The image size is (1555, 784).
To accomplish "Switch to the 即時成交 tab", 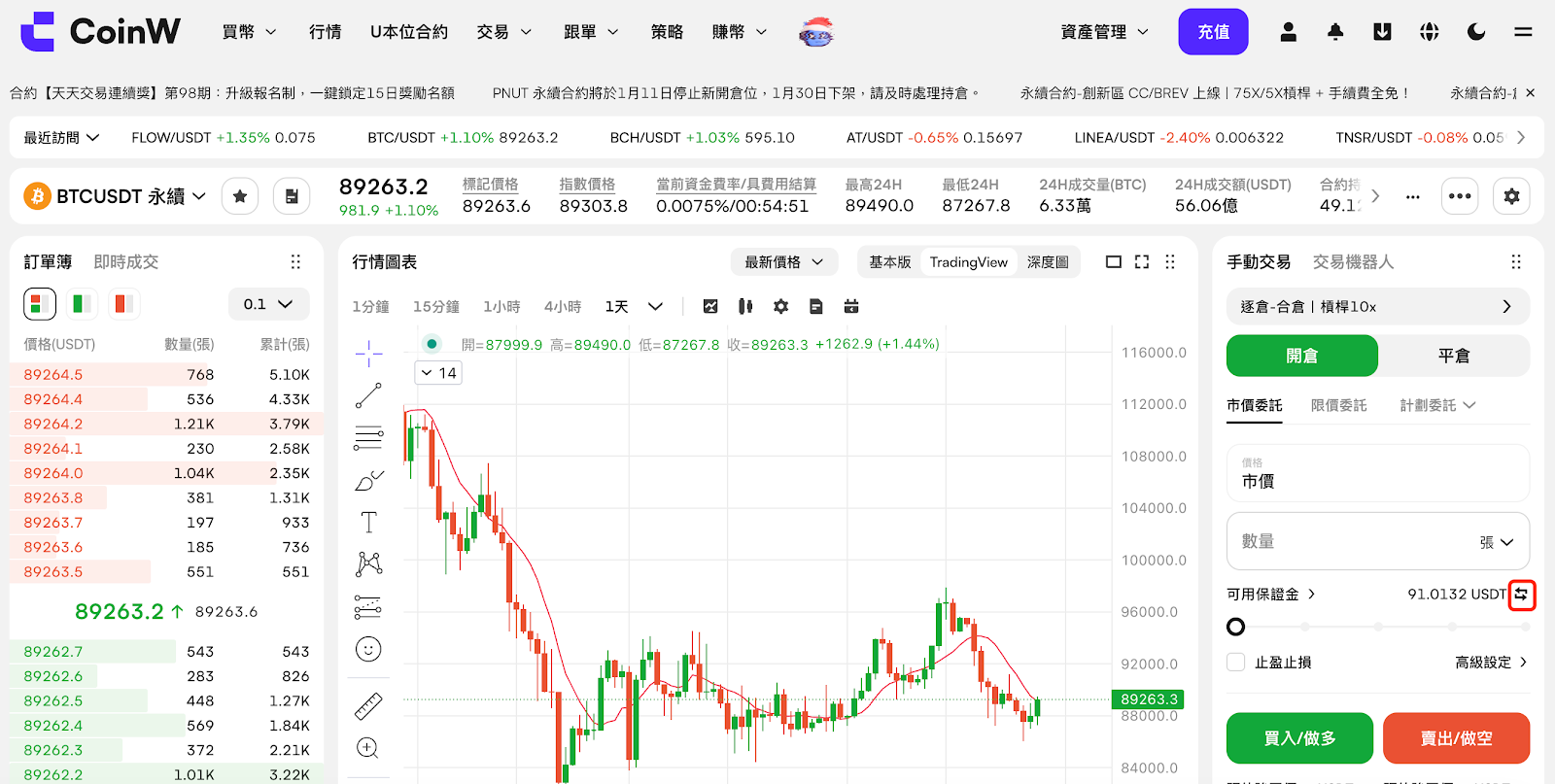I will (125, 262).
